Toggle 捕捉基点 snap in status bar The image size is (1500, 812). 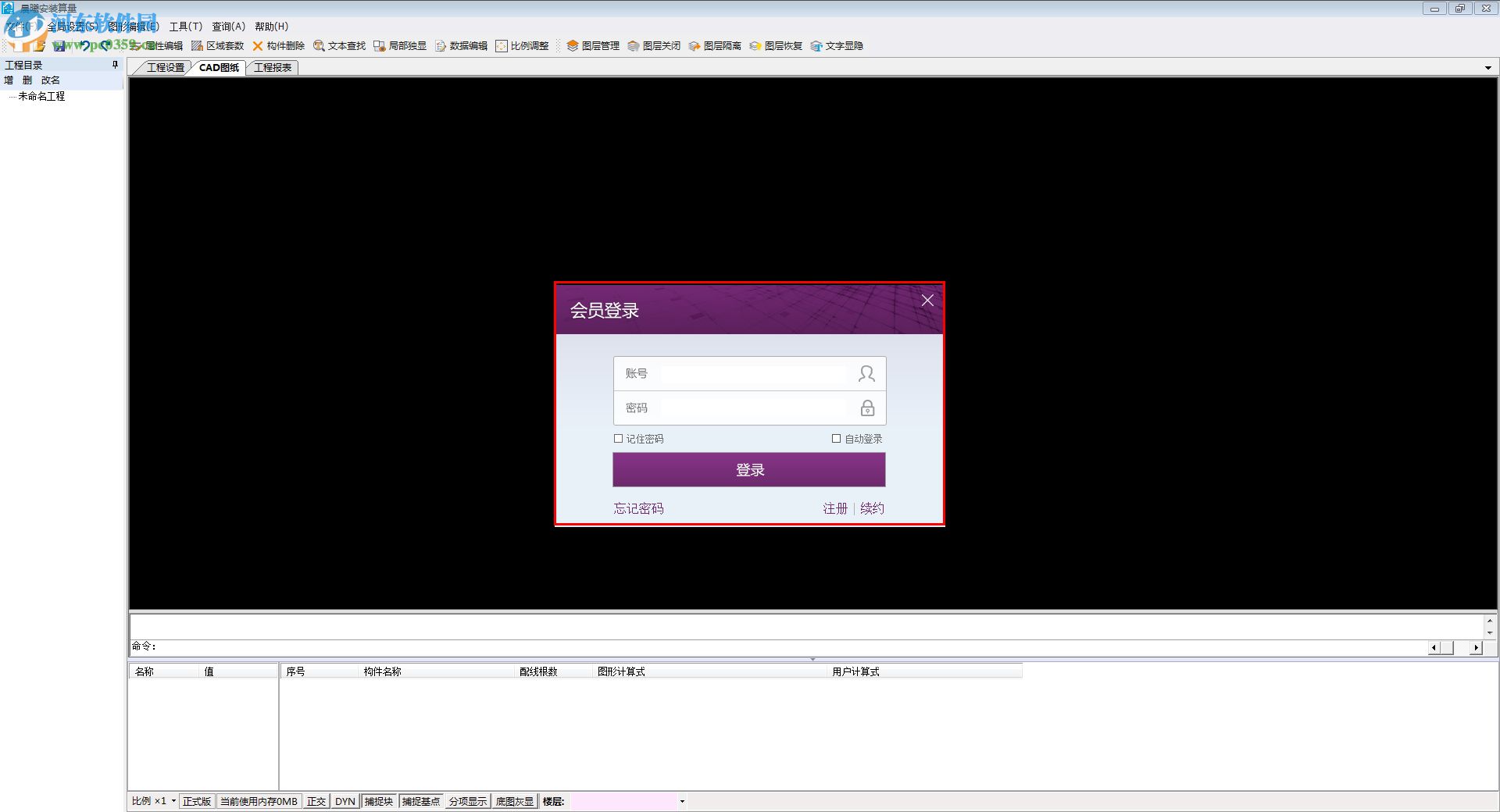[421, 801]
